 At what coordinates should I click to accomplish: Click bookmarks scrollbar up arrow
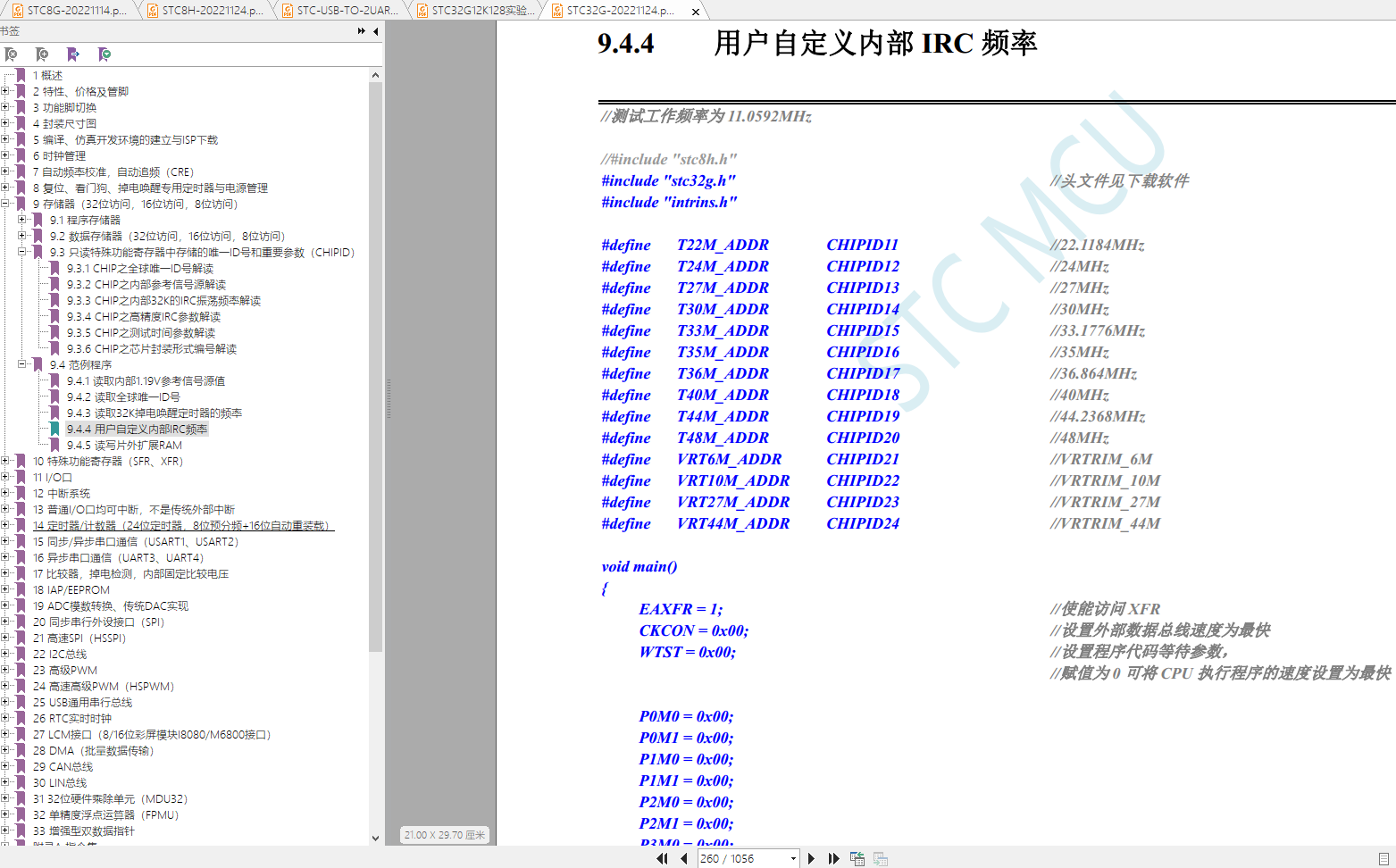click(375, 75)
